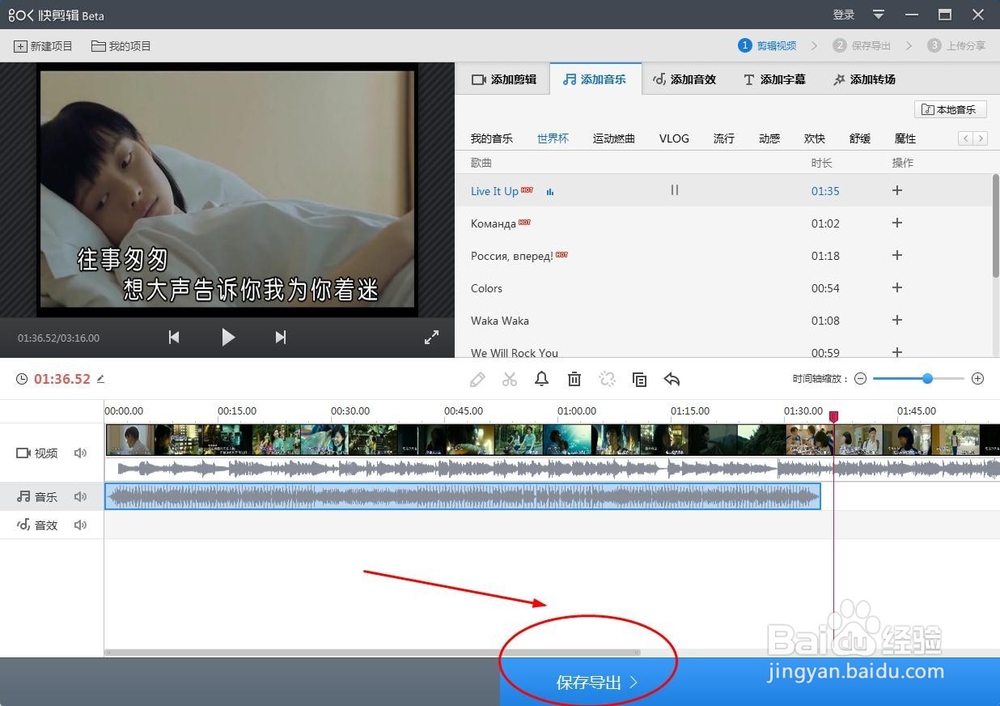Mute the video (视频) track
This screenshot has height=706, width=1000.
(x=80, y=453)
